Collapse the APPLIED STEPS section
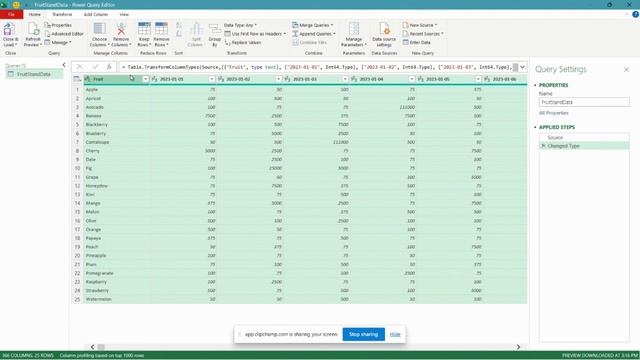 [x=535, y=127]
